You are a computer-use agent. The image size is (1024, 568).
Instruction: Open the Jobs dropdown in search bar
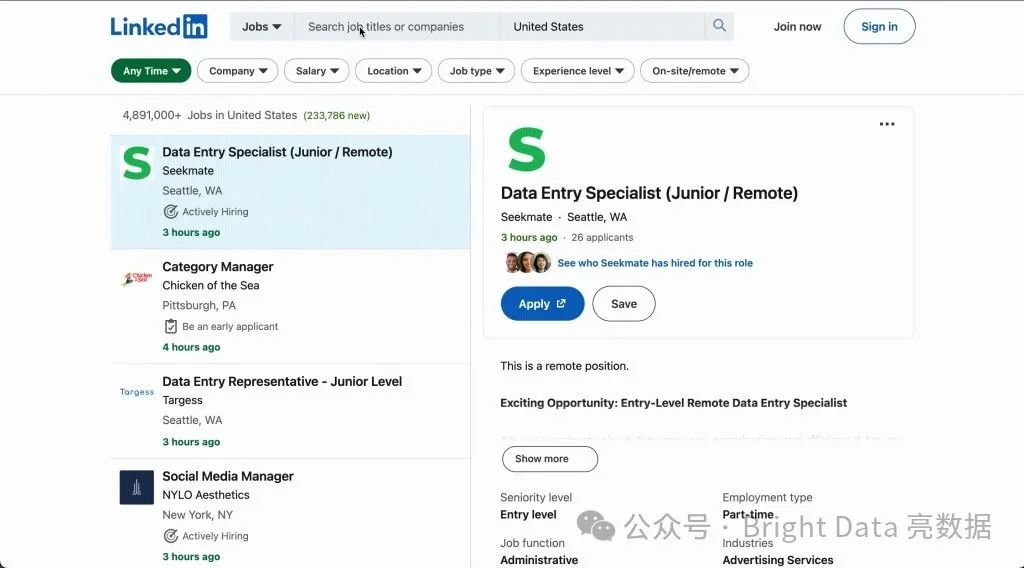click(261, 27)
